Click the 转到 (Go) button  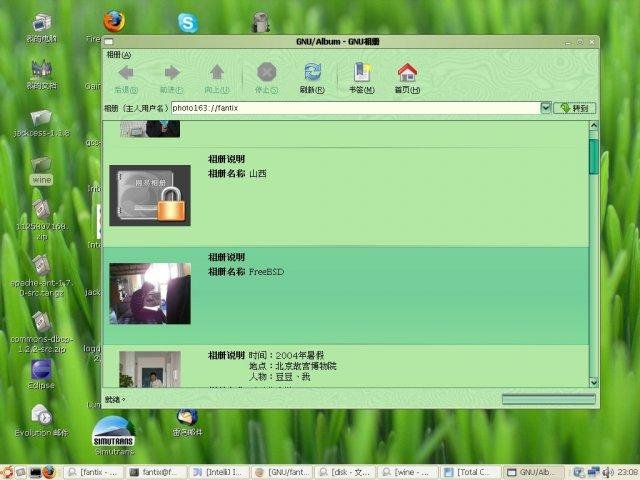coord(574,108)
